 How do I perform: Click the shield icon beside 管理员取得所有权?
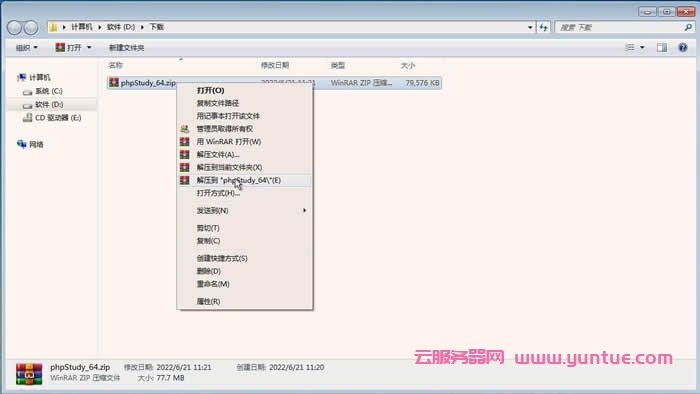coord(184,129)
